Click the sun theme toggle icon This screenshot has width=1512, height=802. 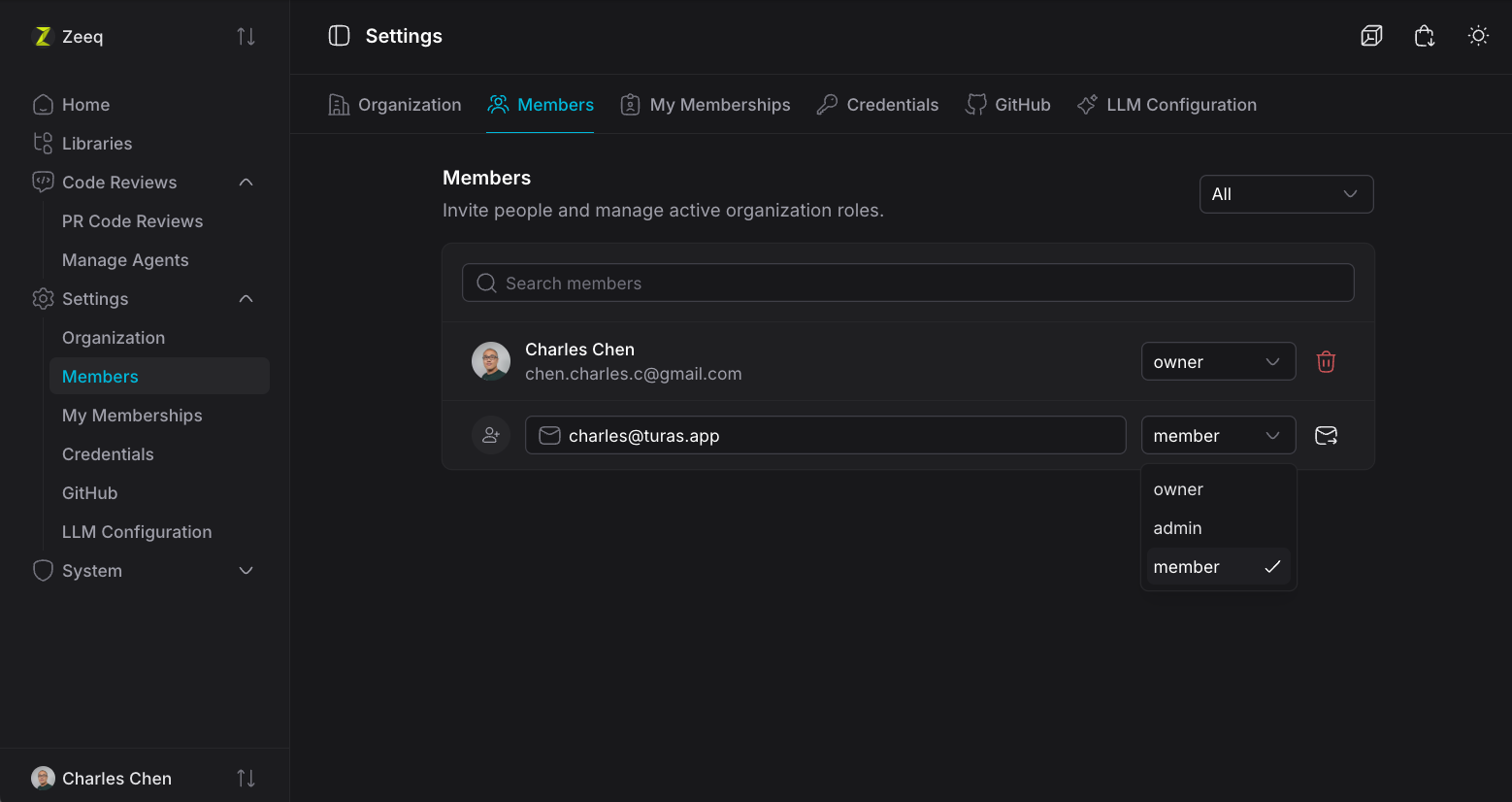tap(1478, 36)
